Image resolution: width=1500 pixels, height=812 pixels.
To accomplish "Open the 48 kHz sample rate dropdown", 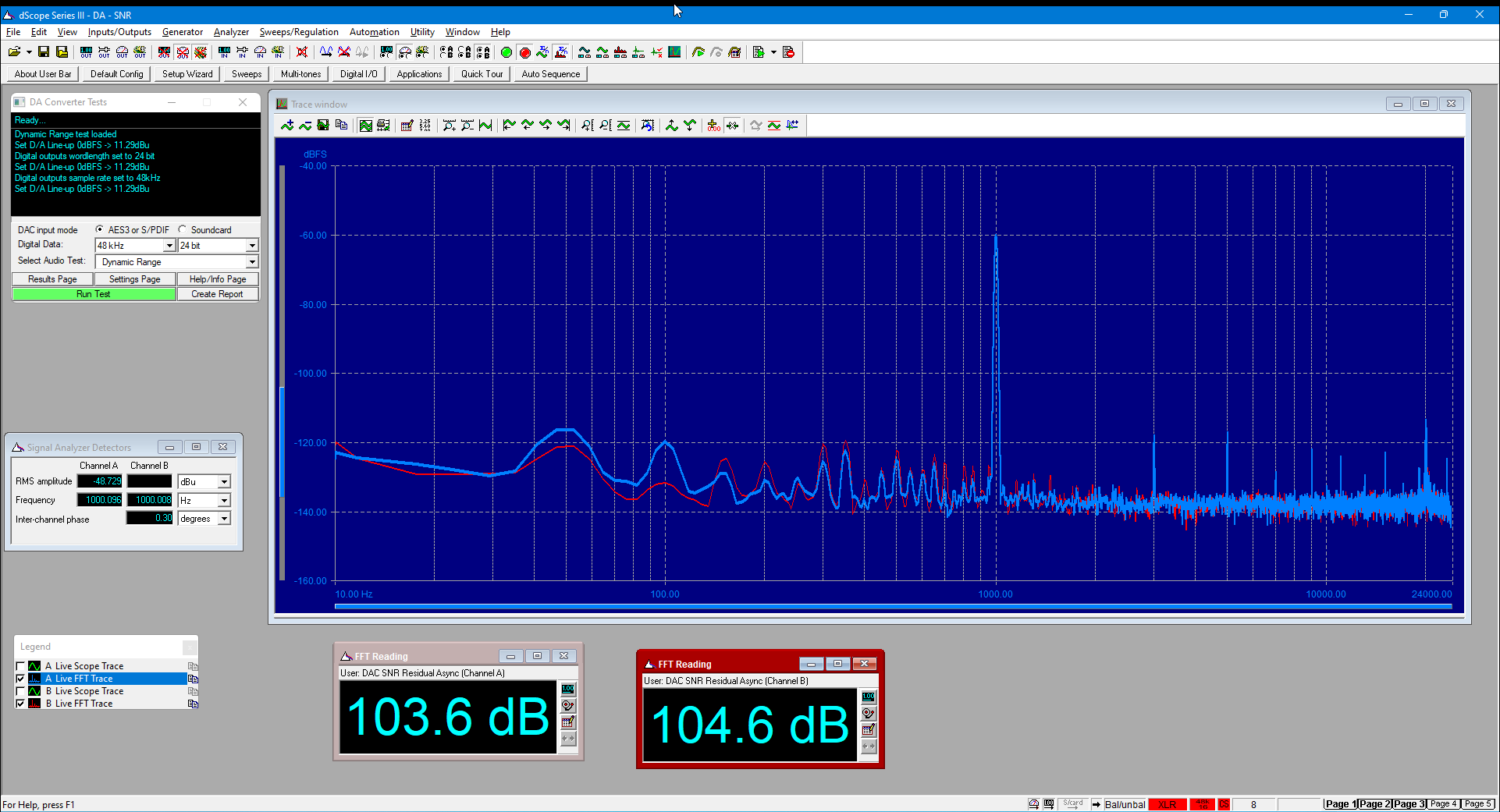I will point(169,246).
